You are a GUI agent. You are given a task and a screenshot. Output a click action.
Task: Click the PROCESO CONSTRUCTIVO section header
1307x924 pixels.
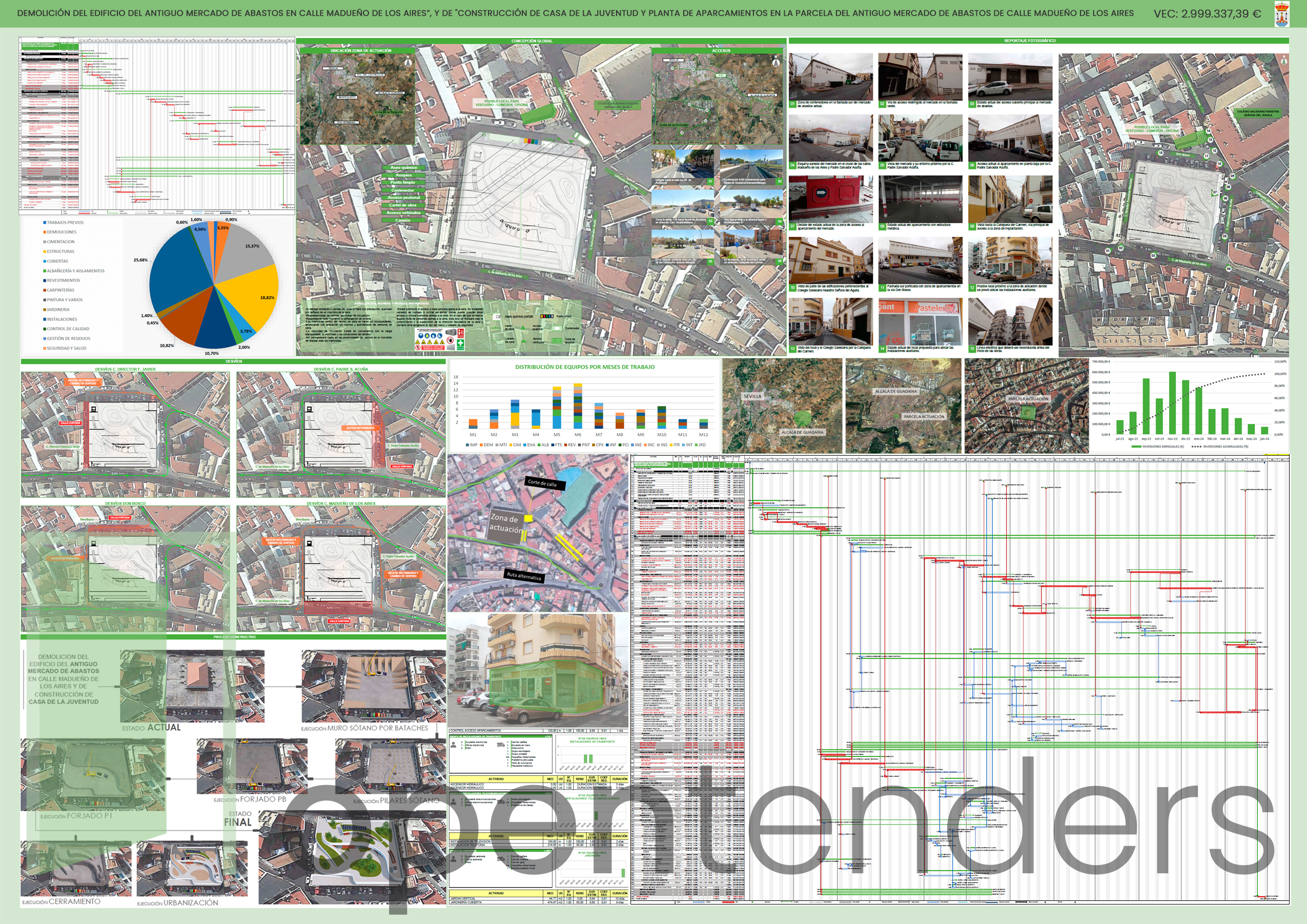pos(234,637)
